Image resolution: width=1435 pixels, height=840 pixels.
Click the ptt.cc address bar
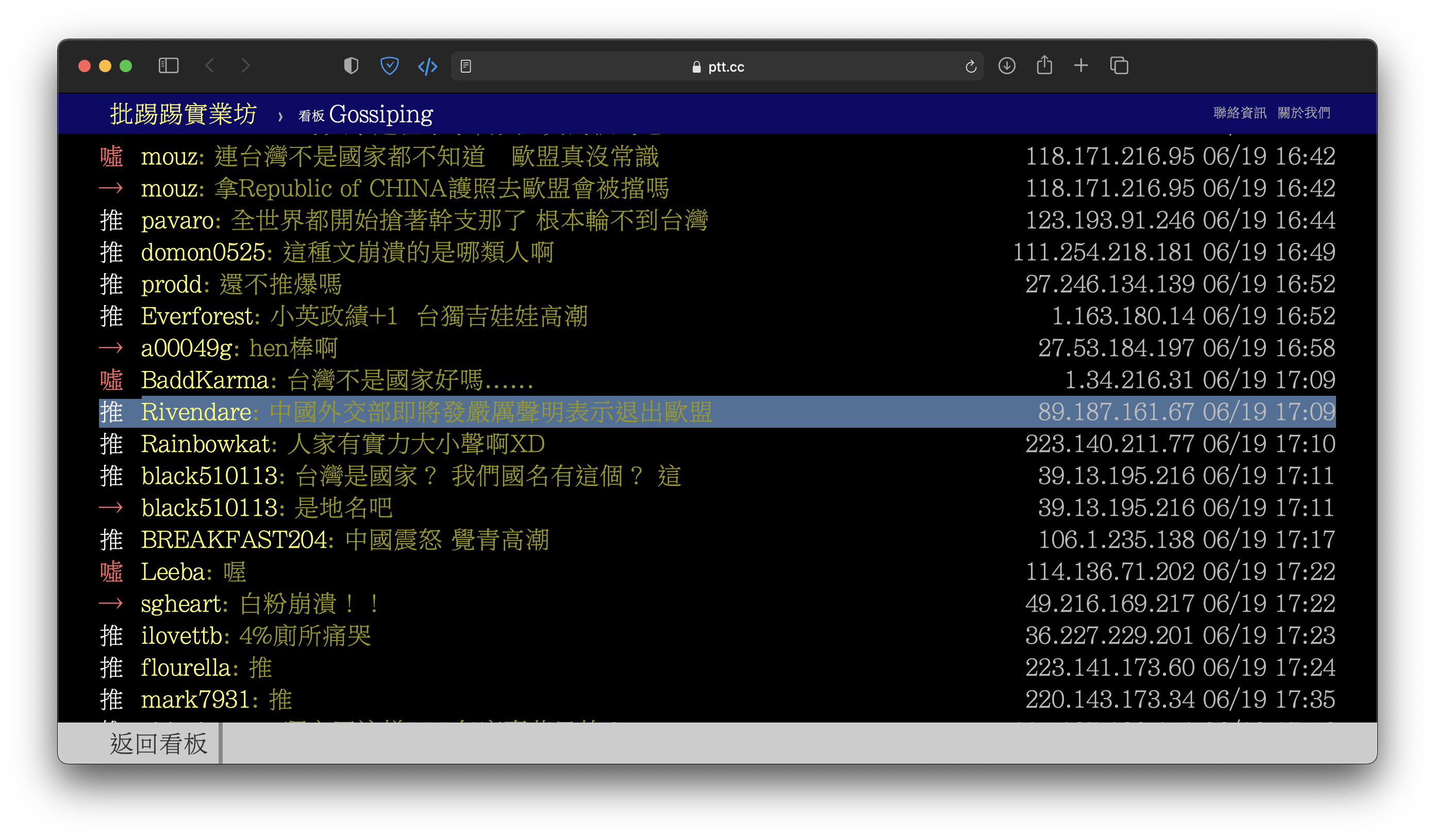[x=717, y=66]
